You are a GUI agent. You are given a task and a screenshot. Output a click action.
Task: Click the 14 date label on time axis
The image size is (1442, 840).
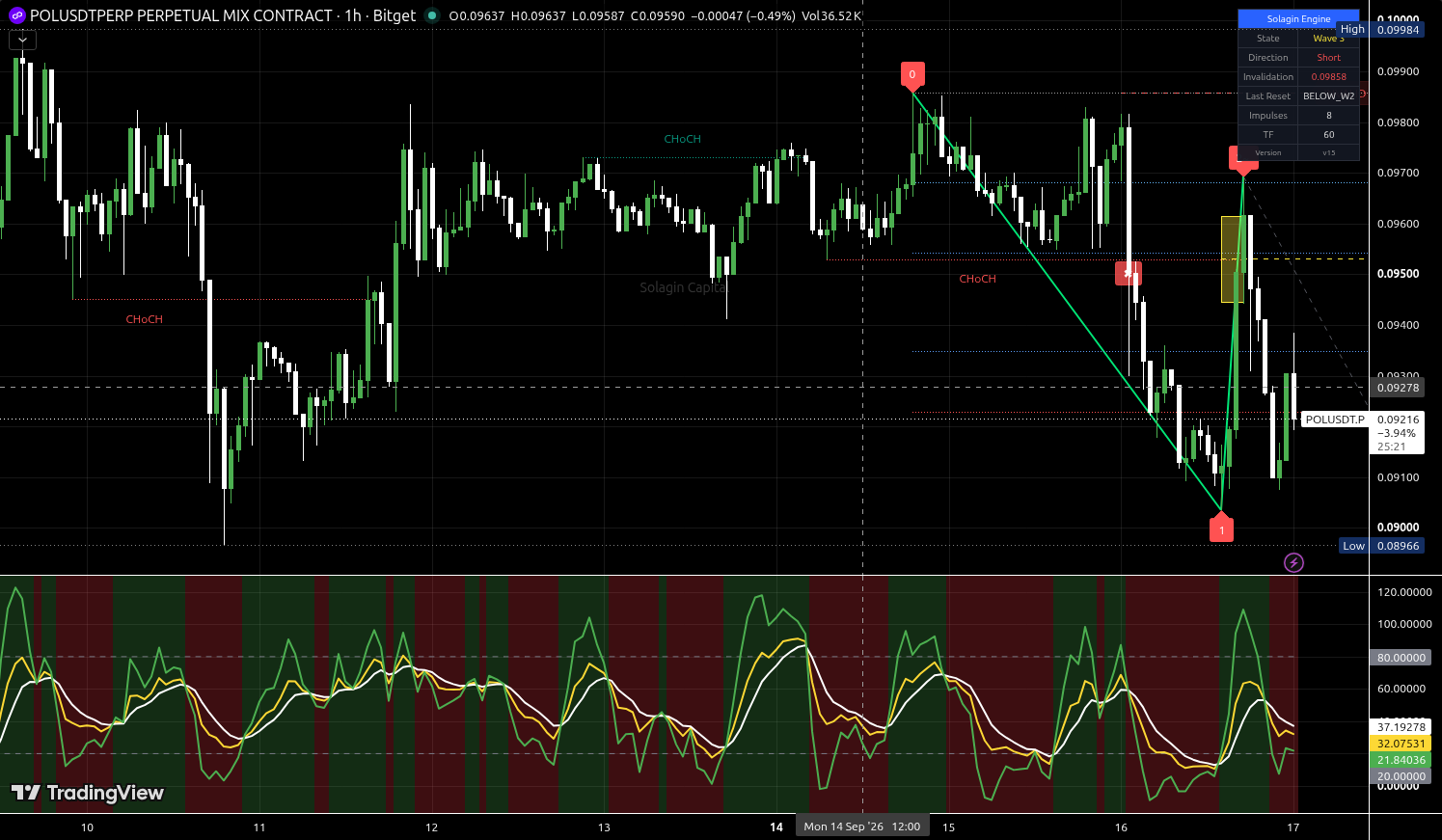(x=776, y=826)
